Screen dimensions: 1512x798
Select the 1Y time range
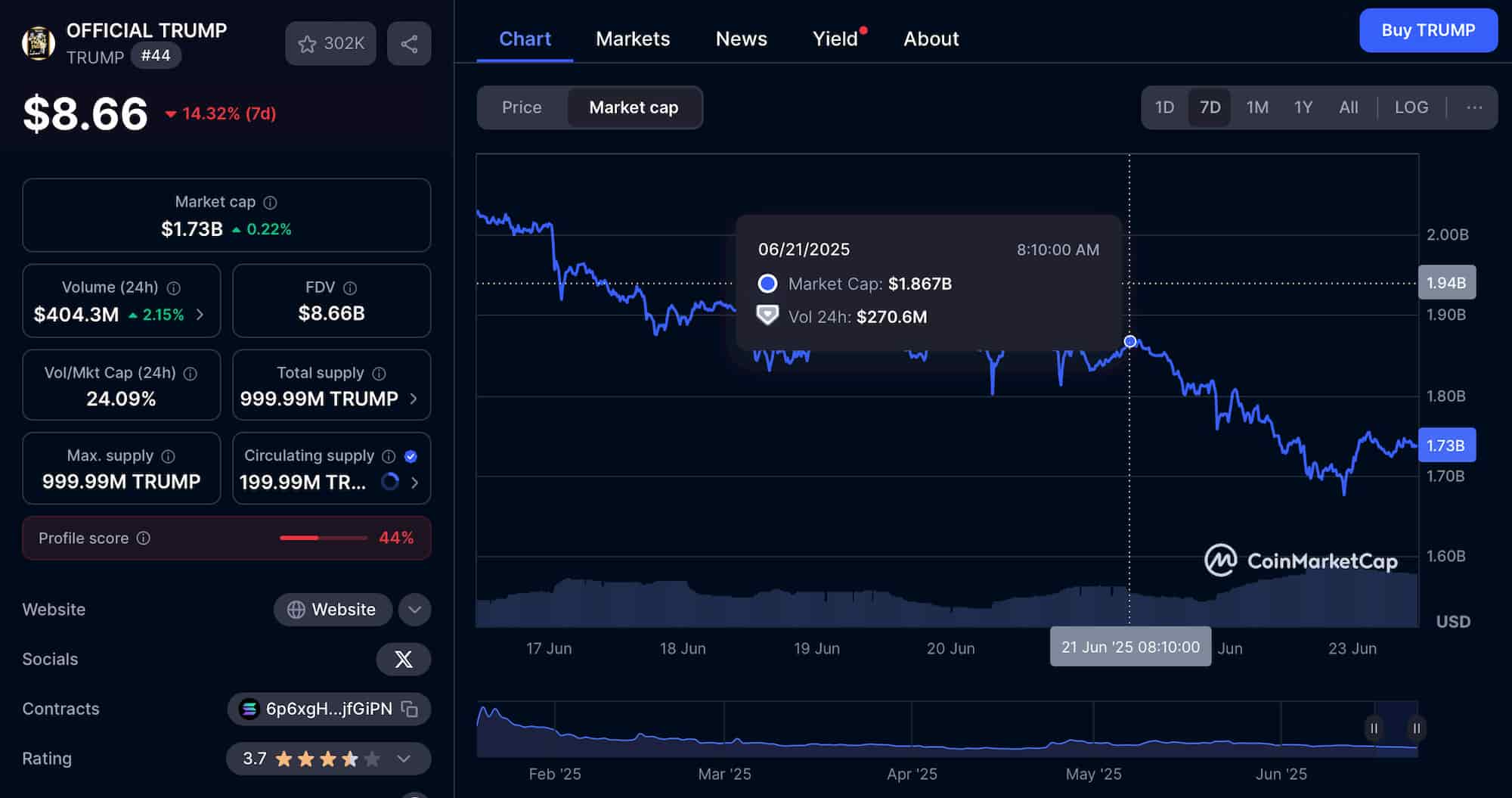click(1303, 107)
